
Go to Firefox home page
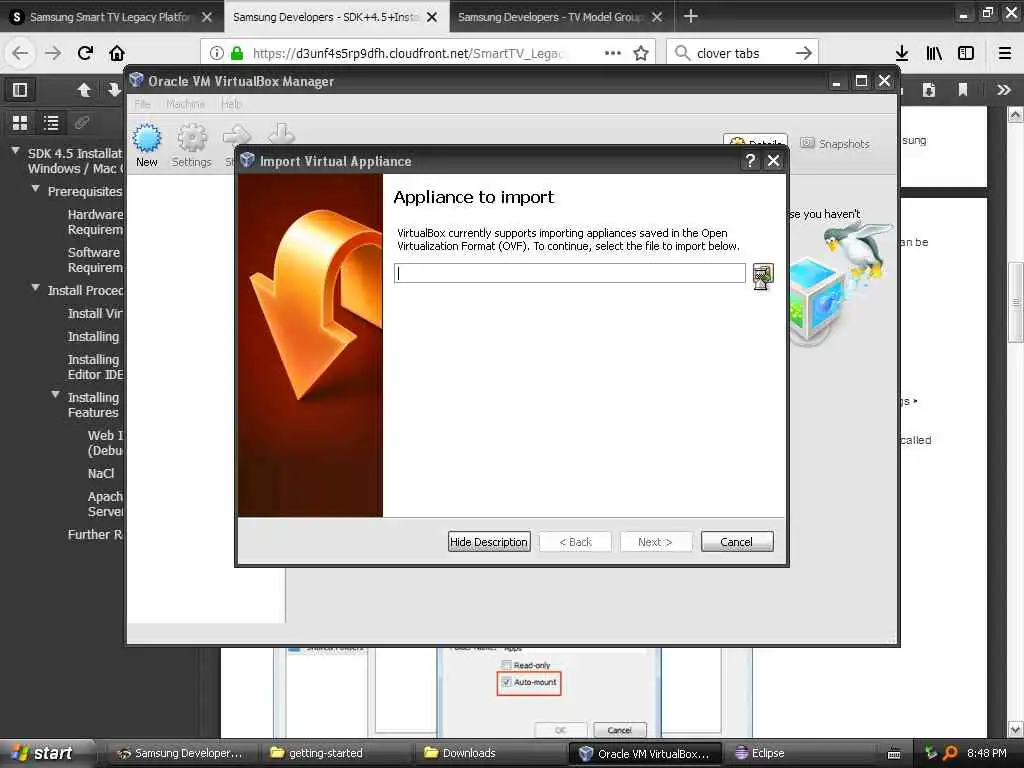(x=117, y=53)
